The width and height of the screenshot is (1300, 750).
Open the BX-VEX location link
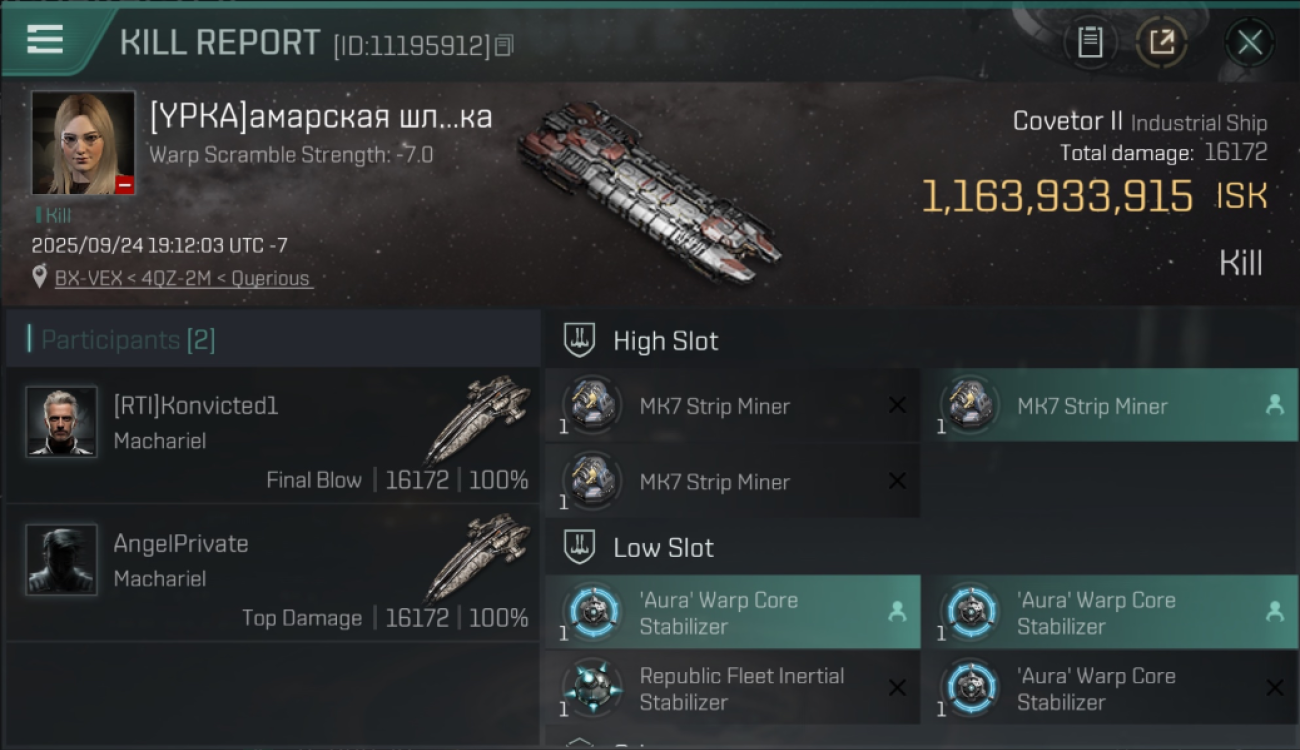(x=184, y=278)
